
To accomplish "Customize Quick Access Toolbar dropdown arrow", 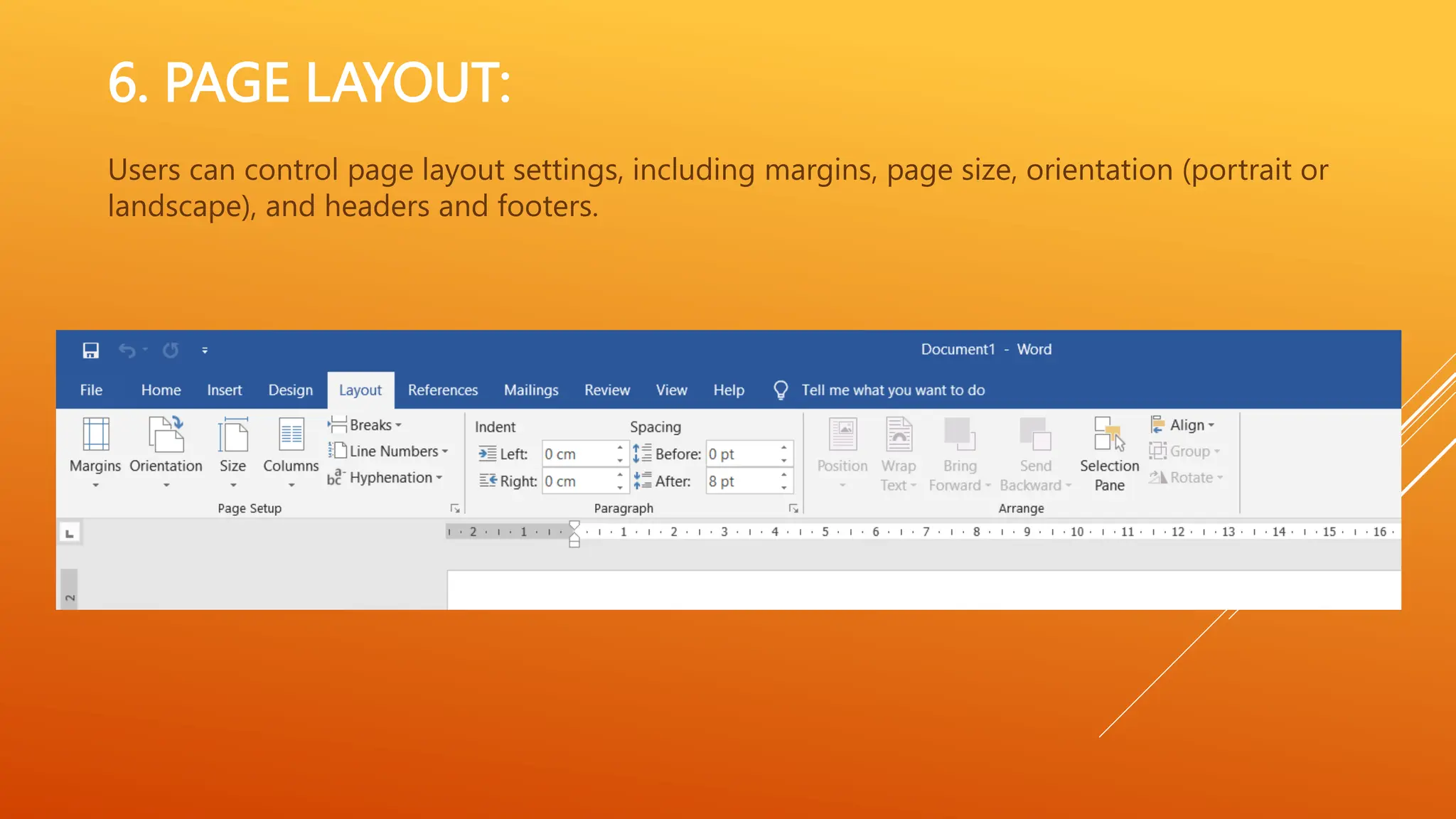I will tap(205, 350).
